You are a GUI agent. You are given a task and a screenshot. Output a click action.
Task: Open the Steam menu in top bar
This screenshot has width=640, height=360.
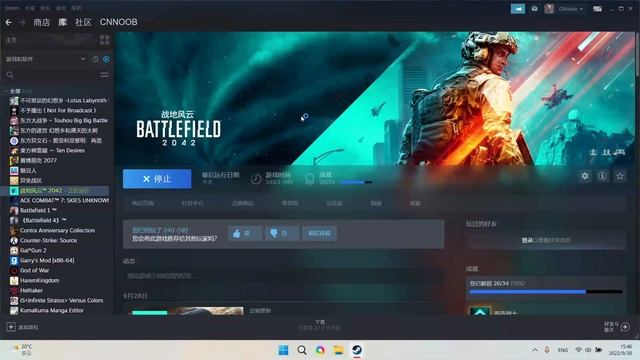point(12,8)
